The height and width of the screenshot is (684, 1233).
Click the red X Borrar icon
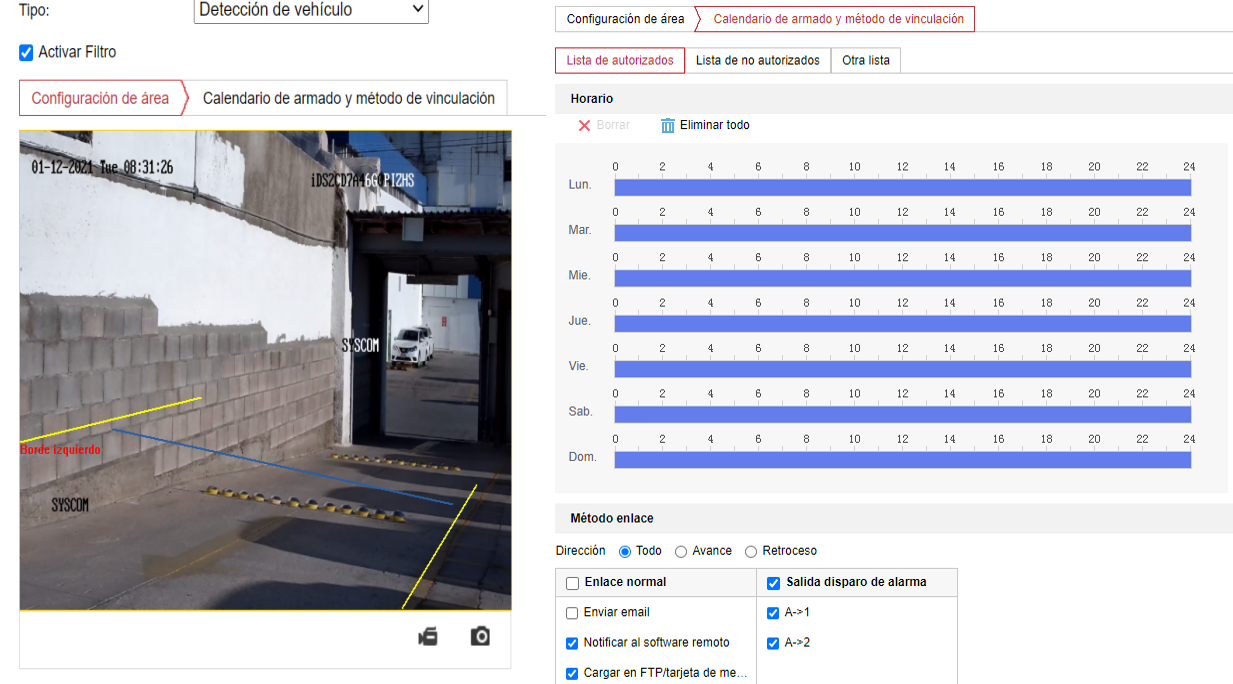click(x=584, y=125)
